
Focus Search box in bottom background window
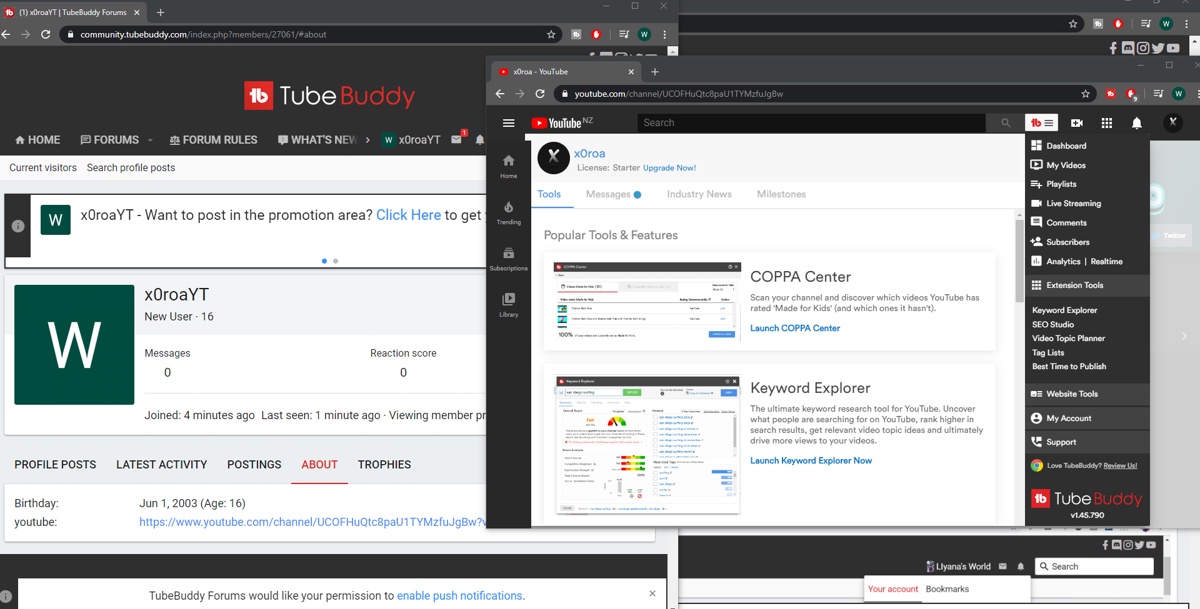click(x=1094, y=566)
